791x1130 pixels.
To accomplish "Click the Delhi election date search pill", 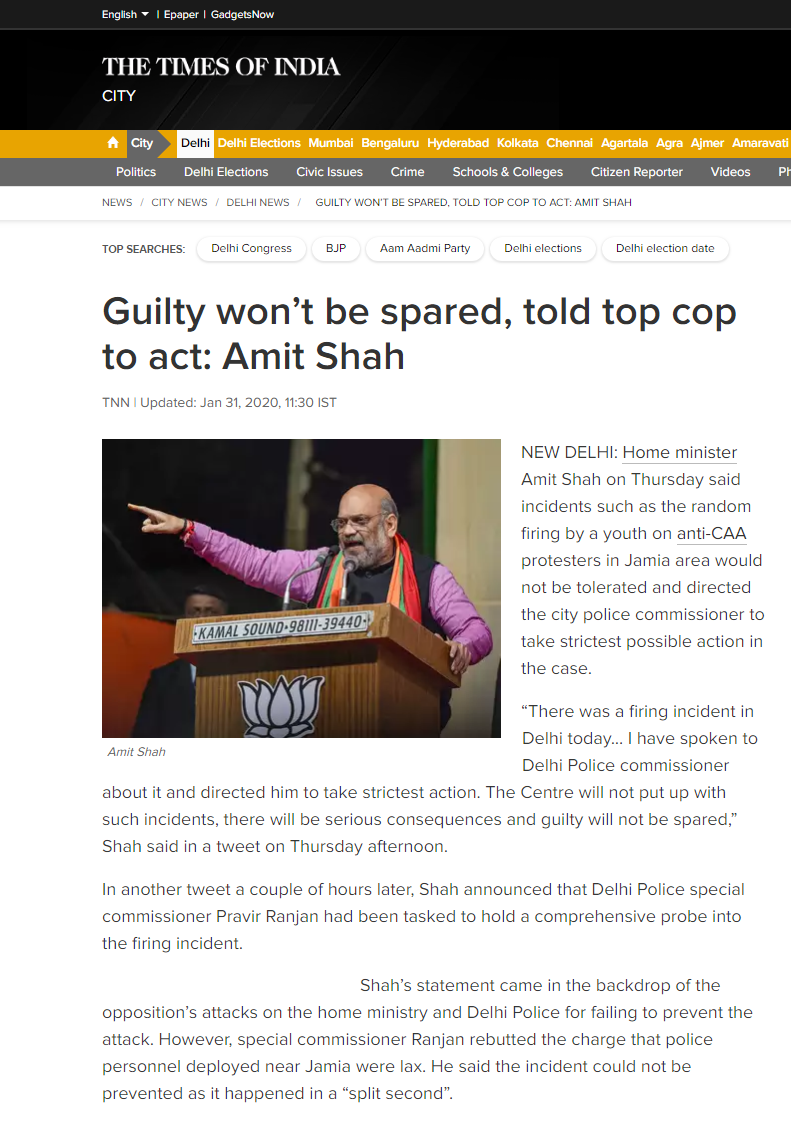I will (665, 249).
